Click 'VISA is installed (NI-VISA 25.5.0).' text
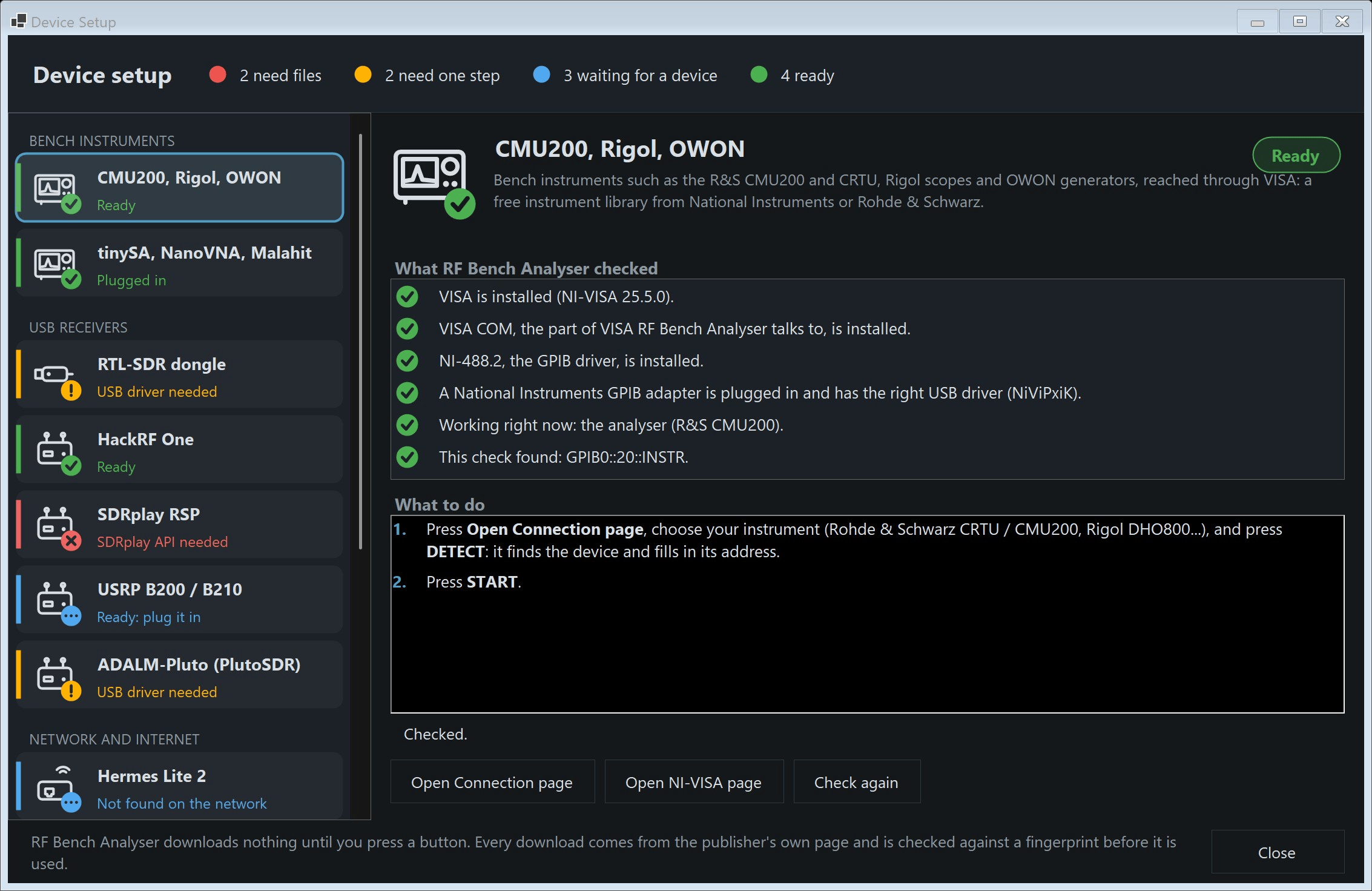This screenshot has height=891, width=1372. tap(556, 297)
